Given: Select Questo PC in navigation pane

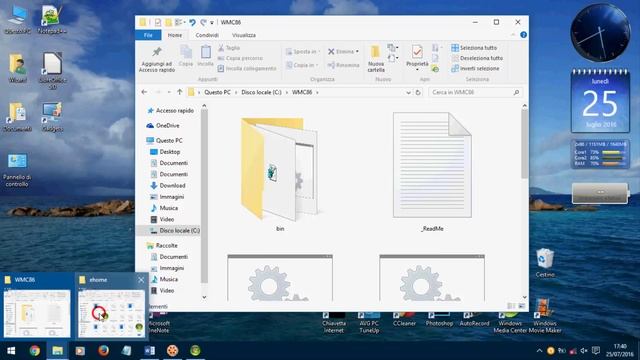Looking at the screenshot, I should click(x=164, y=140).
